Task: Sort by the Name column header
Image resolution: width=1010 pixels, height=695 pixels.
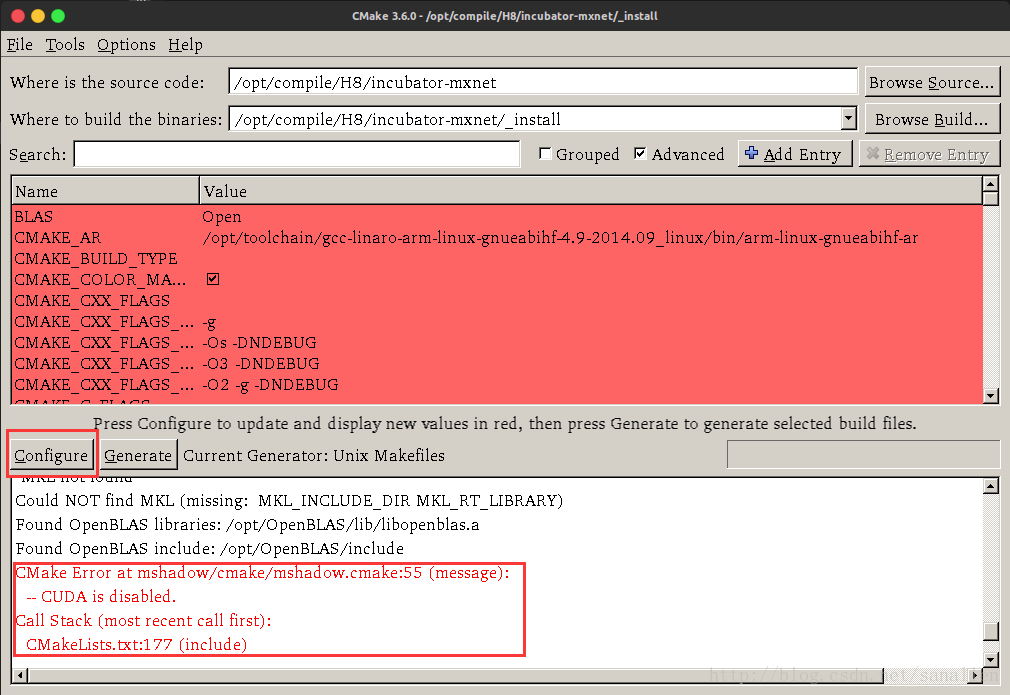Action: coord(106,191)
